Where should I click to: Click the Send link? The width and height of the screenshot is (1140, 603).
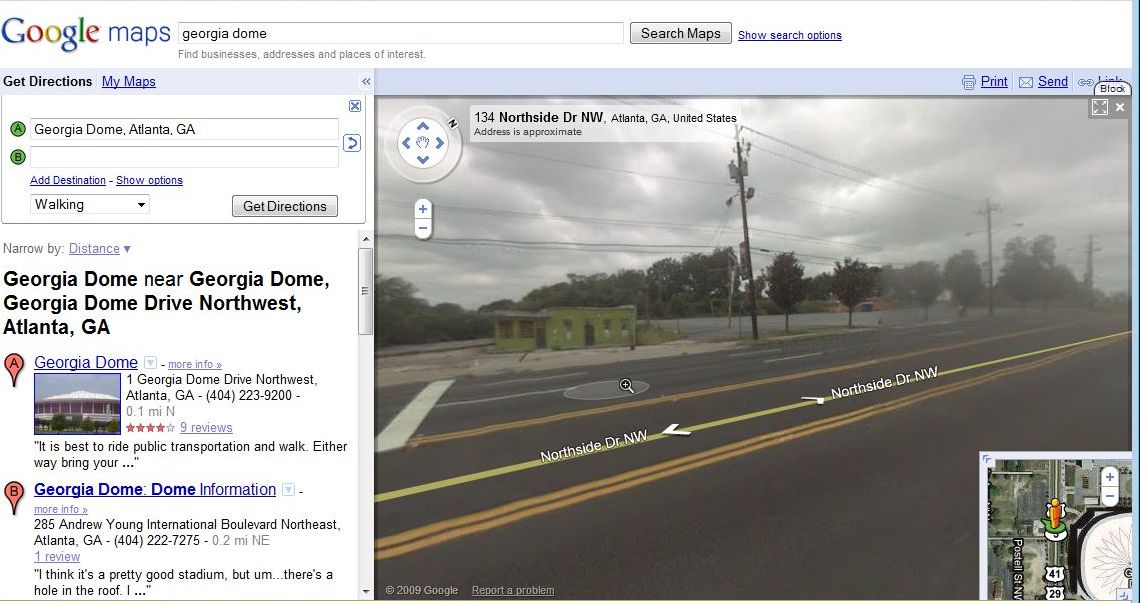click(x=1053, y=81)
